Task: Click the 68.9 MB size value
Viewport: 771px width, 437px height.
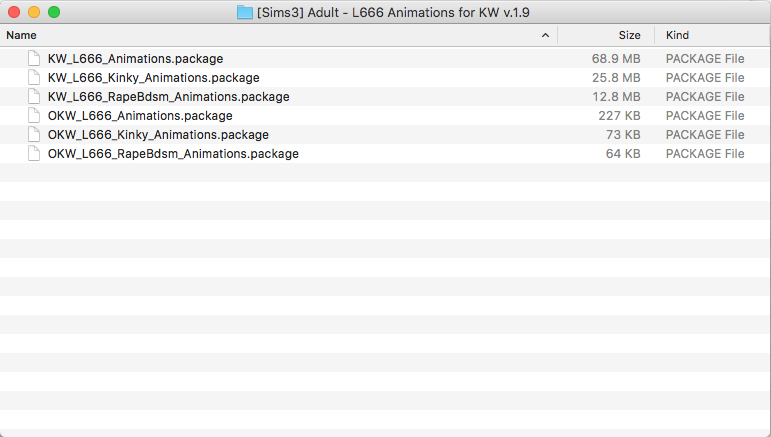Action: [x=616, y=58]
